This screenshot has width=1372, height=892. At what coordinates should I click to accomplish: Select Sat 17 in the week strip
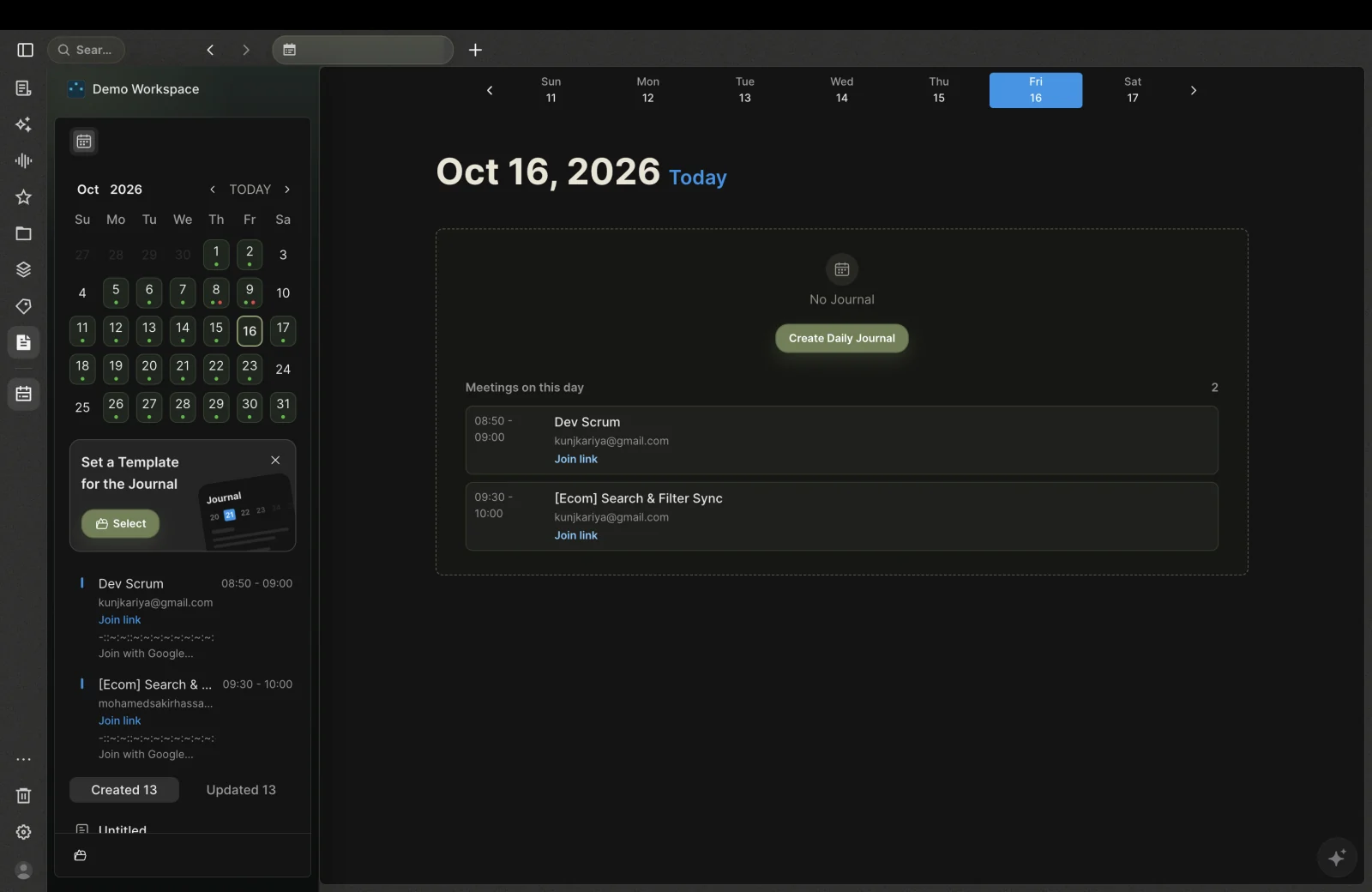(x=1133, y=90)
